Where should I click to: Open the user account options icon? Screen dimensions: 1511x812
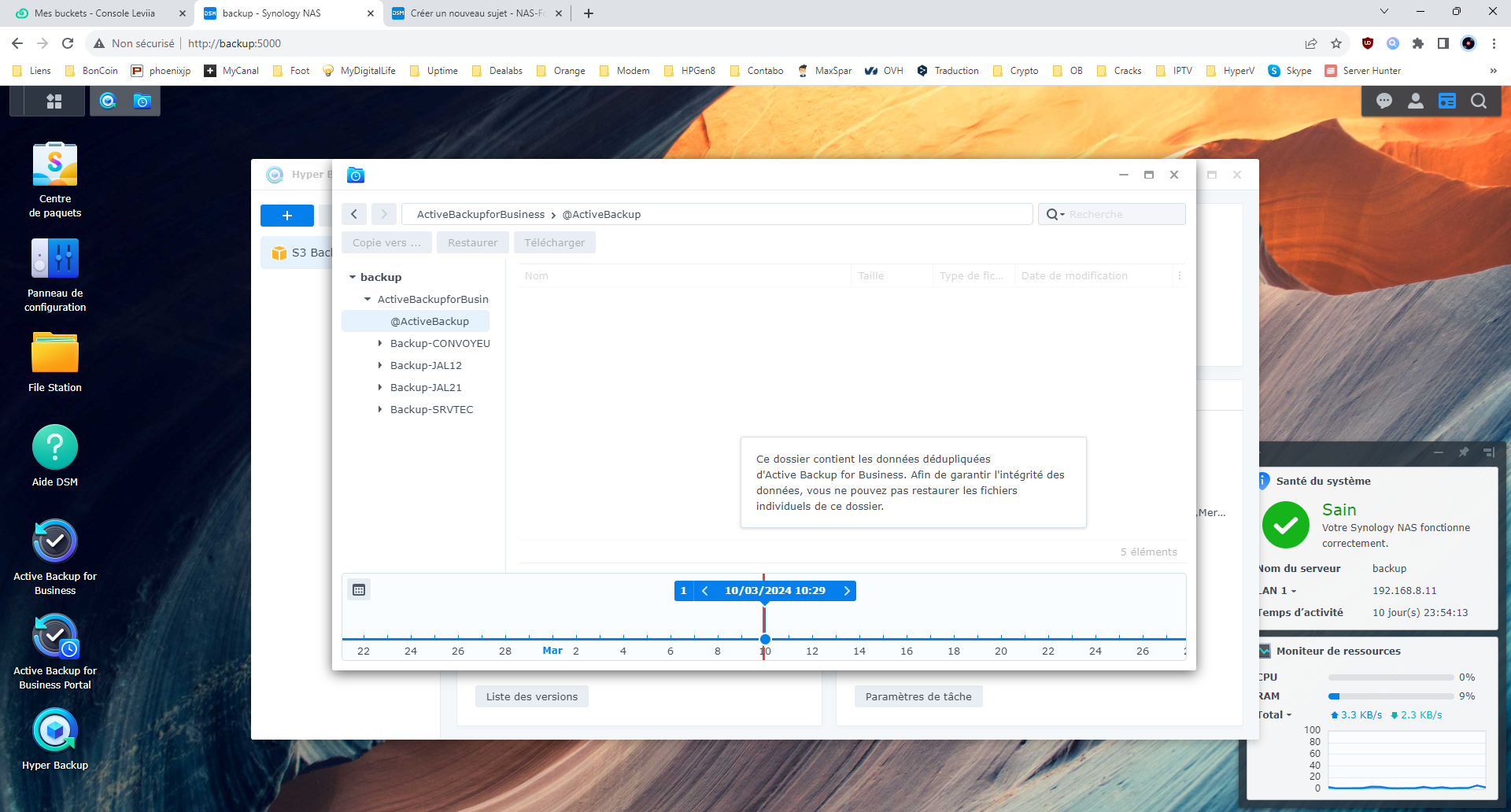[x=1415, y=101]
